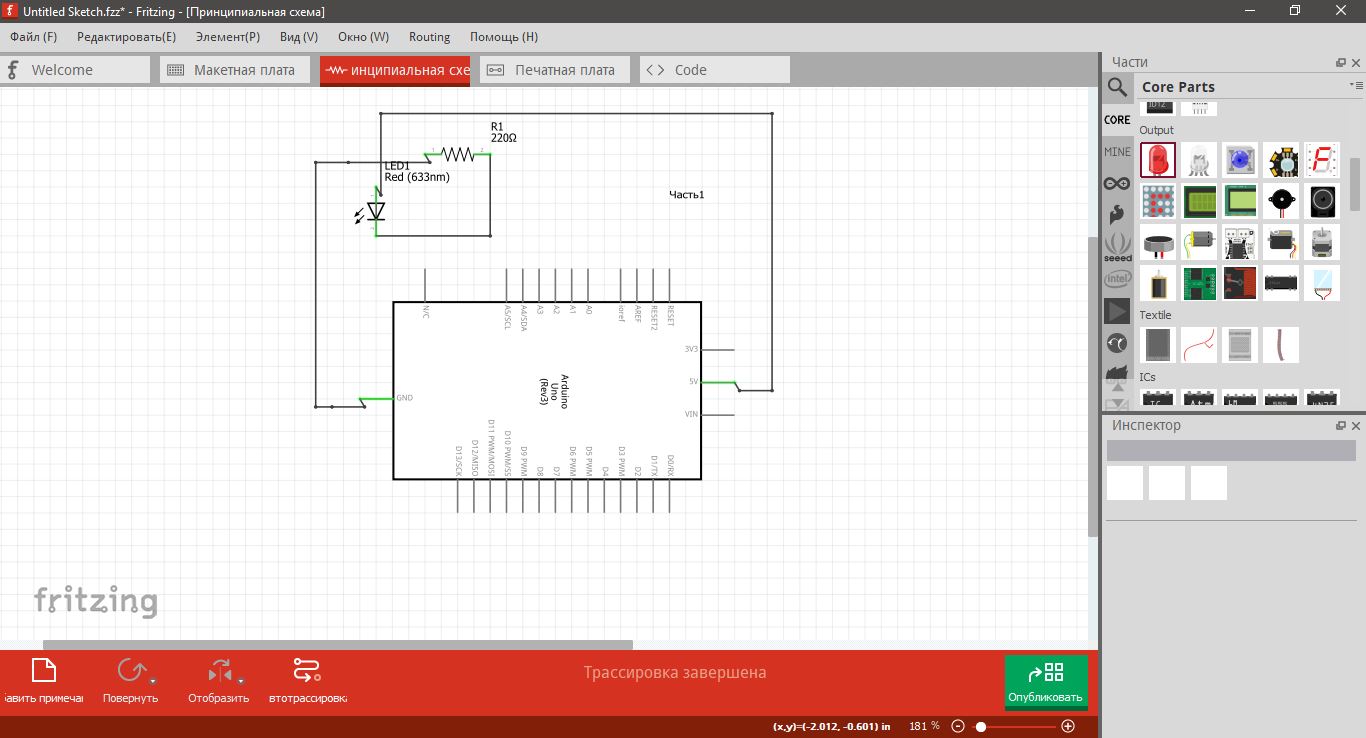Select the seven-segment display part
Screen dimensions: 1366x738
tap(1322, 160)
